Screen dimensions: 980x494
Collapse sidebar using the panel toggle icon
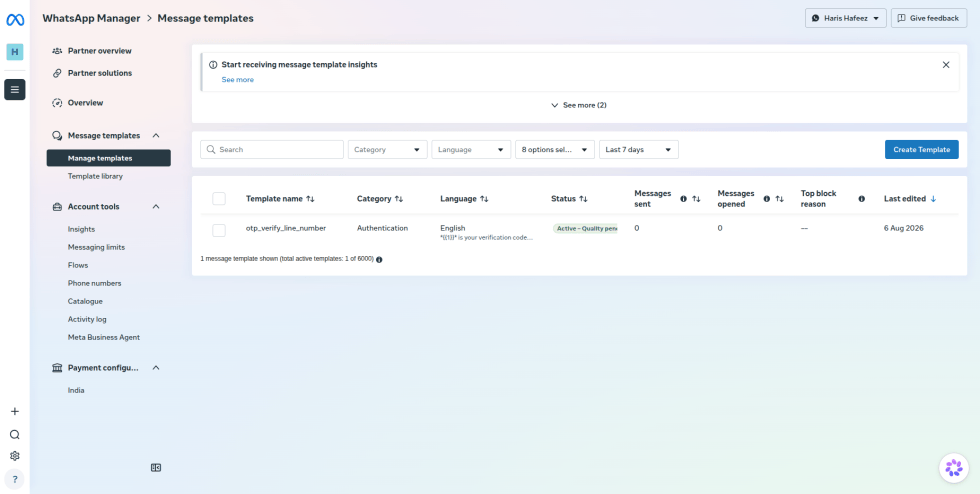156,467
